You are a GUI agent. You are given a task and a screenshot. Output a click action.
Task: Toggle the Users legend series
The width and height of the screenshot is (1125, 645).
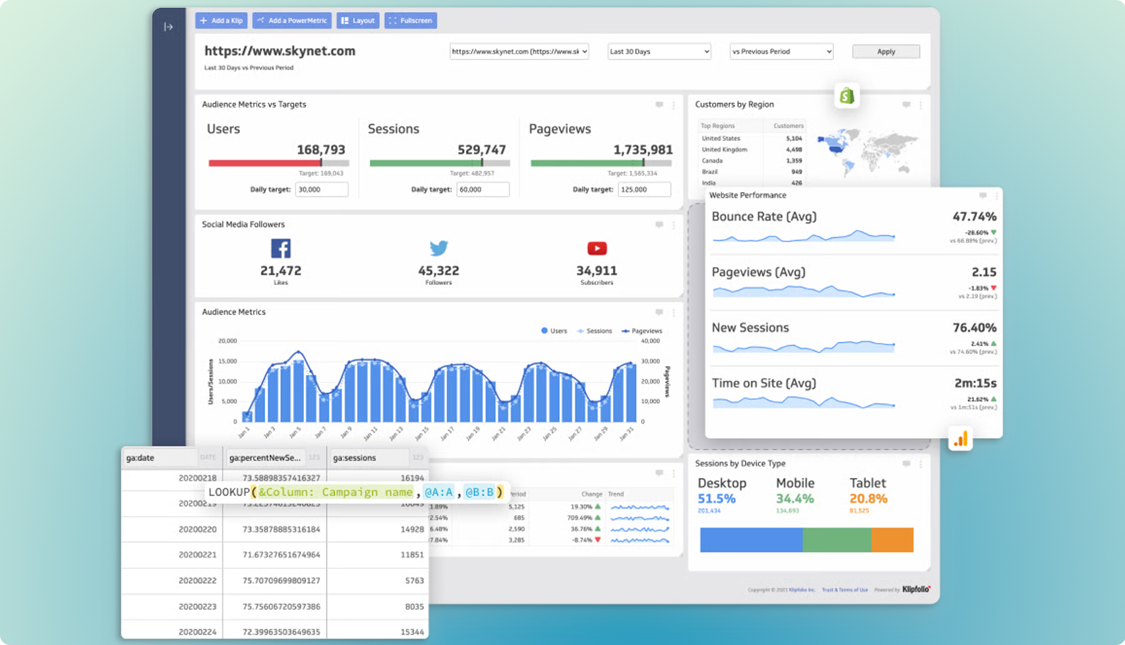[x=554, y=331]
